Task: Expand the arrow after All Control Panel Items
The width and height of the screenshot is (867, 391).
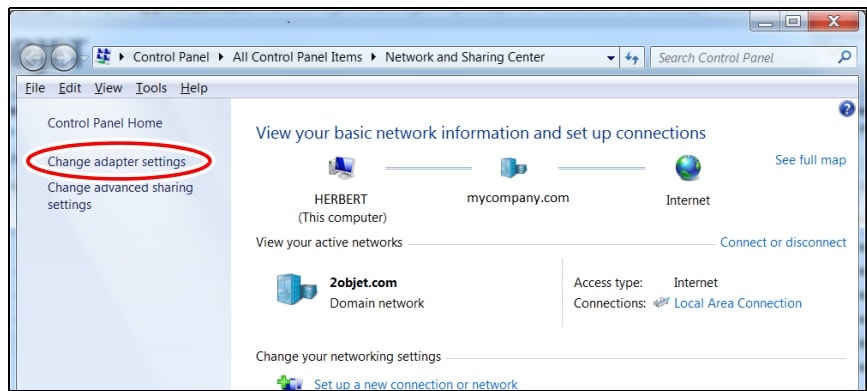Action: coord(374,58)
